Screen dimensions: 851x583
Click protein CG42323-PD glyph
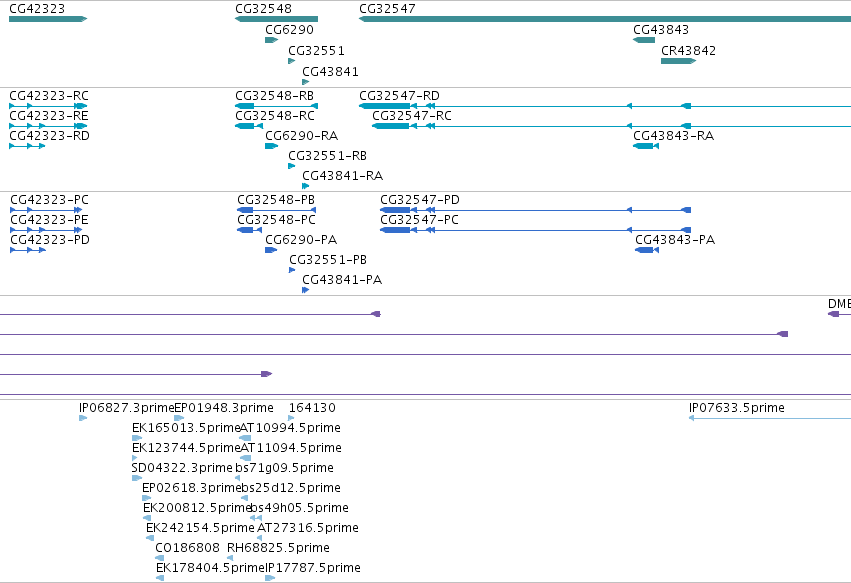28,250
